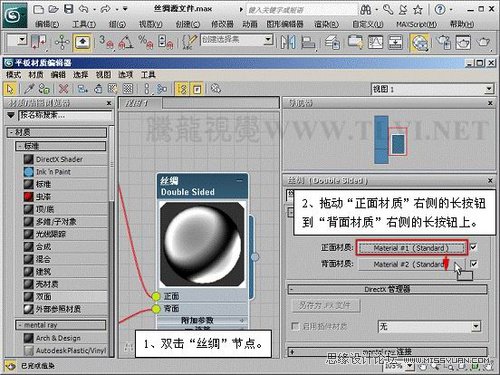This screenshot has width=500, height=375.
Task: Select the Ink 'n Paint material entry
Action: (x=66, y=172)
